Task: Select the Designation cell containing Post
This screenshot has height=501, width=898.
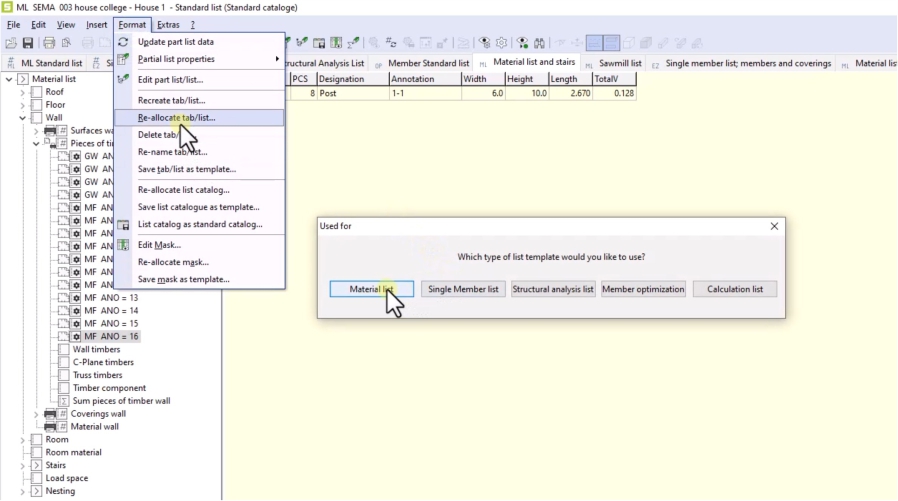Action: (x=352, y=93)
